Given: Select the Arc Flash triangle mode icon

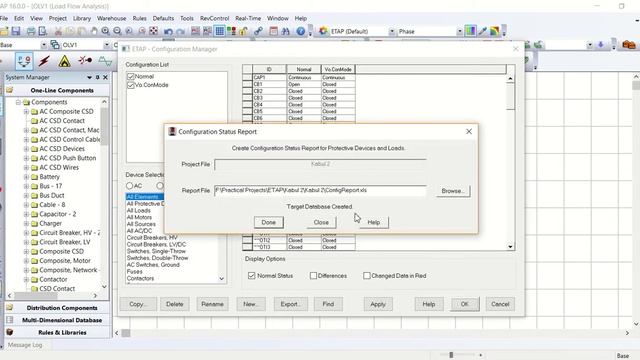Looking at the screenshot, I should click(x=64, y=61).
